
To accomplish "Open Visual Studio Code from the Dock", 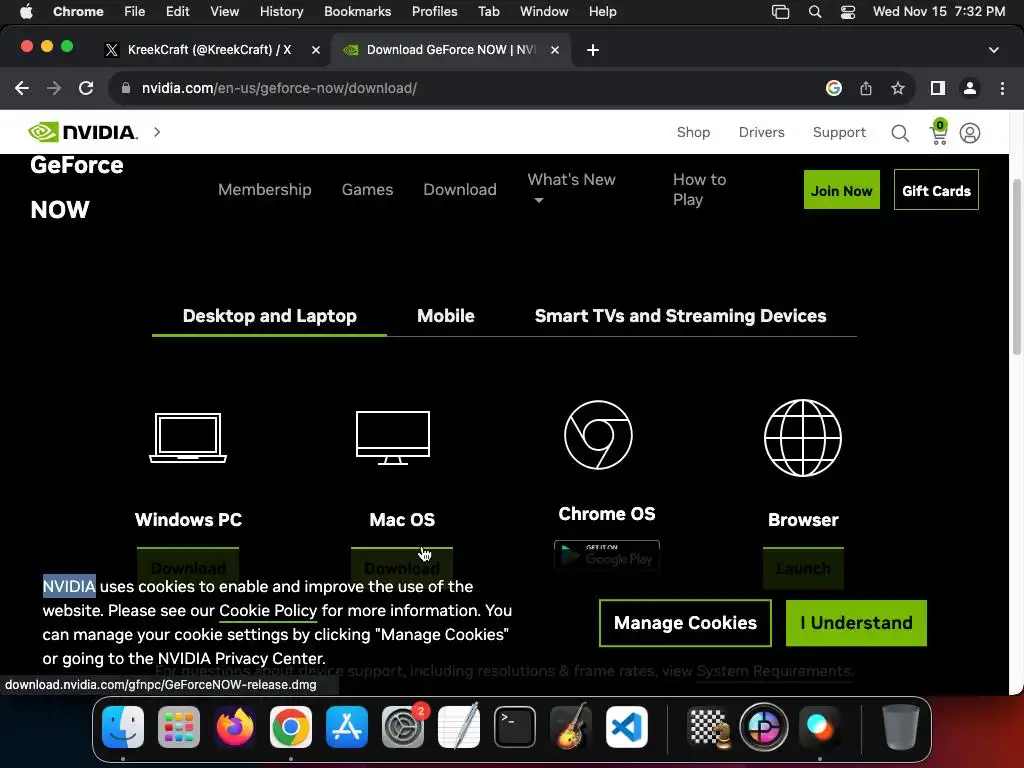I will [627, 727].
